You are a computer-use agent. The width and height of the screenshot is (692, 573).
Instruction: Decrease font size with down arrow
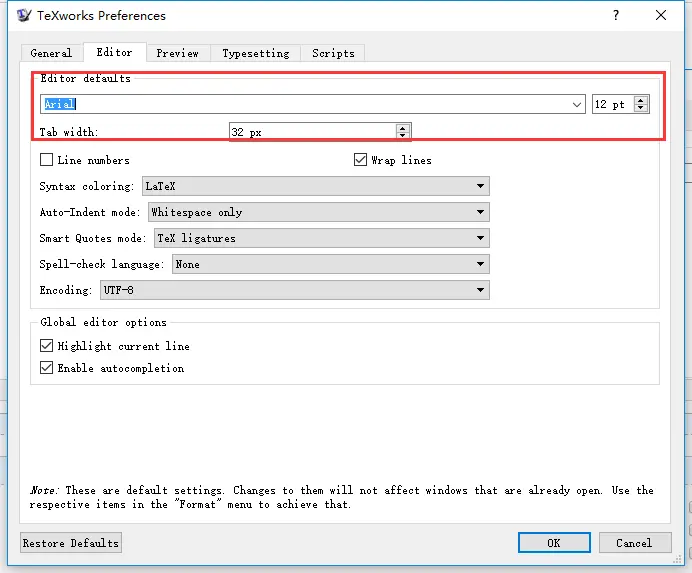(641, 108)
